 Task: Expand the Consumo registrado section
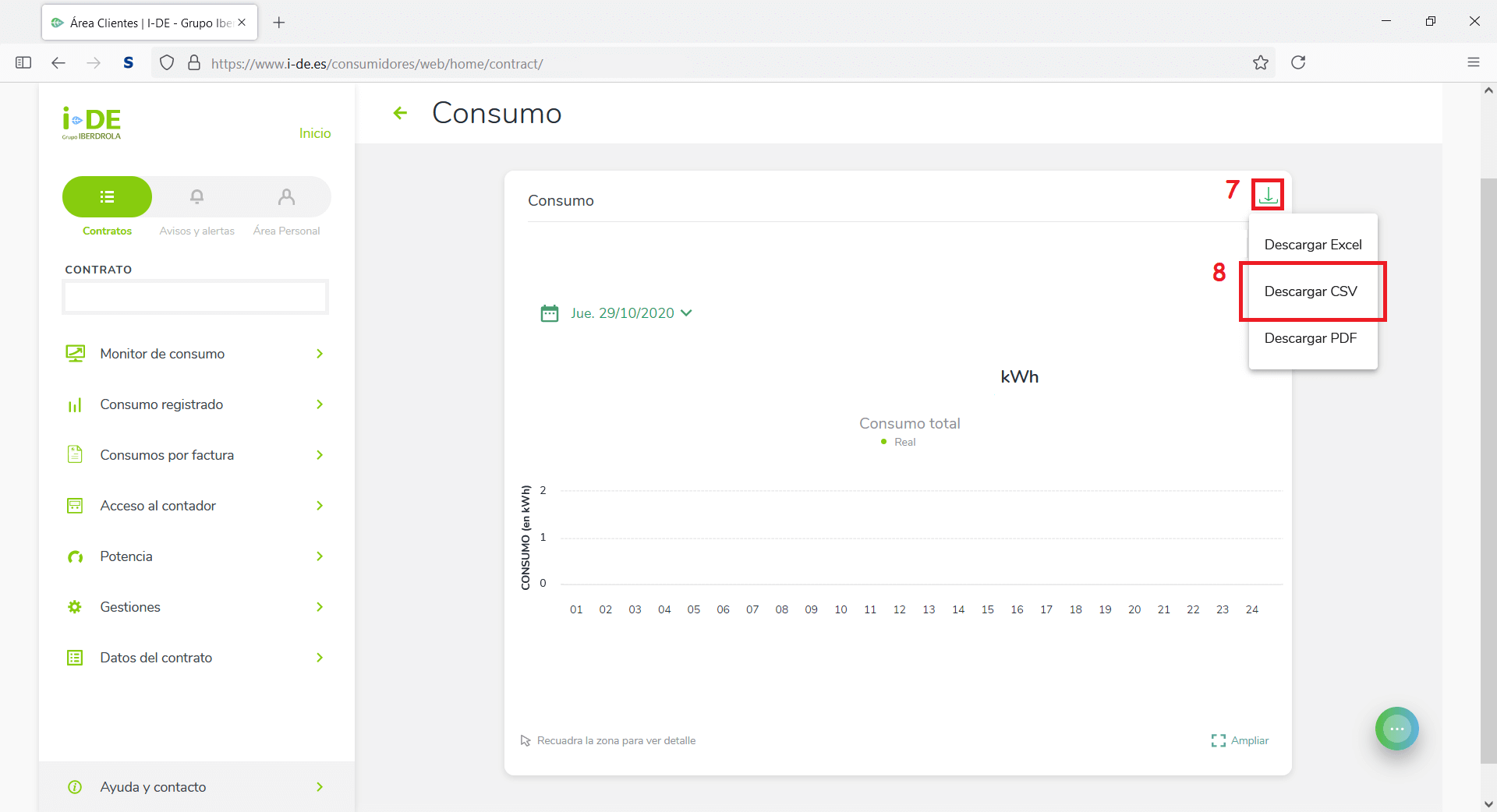(x=195, y=404)
